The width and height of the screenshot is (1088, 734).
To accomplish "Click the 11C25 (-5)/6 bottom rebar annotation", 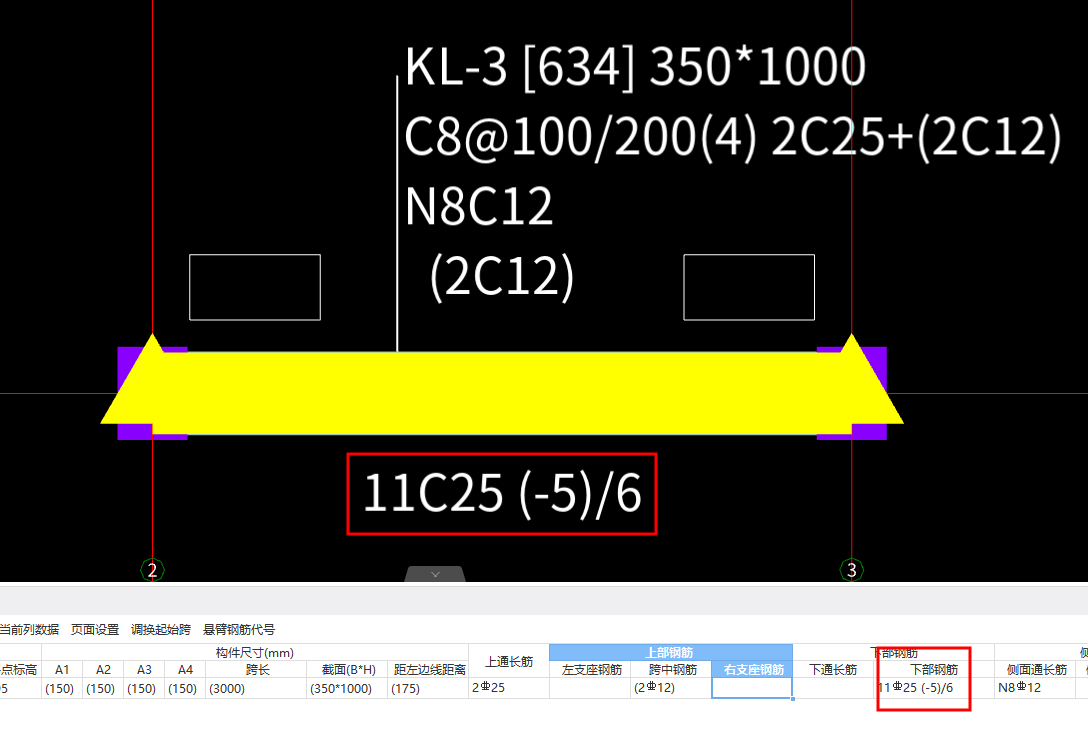I will 502,493.
